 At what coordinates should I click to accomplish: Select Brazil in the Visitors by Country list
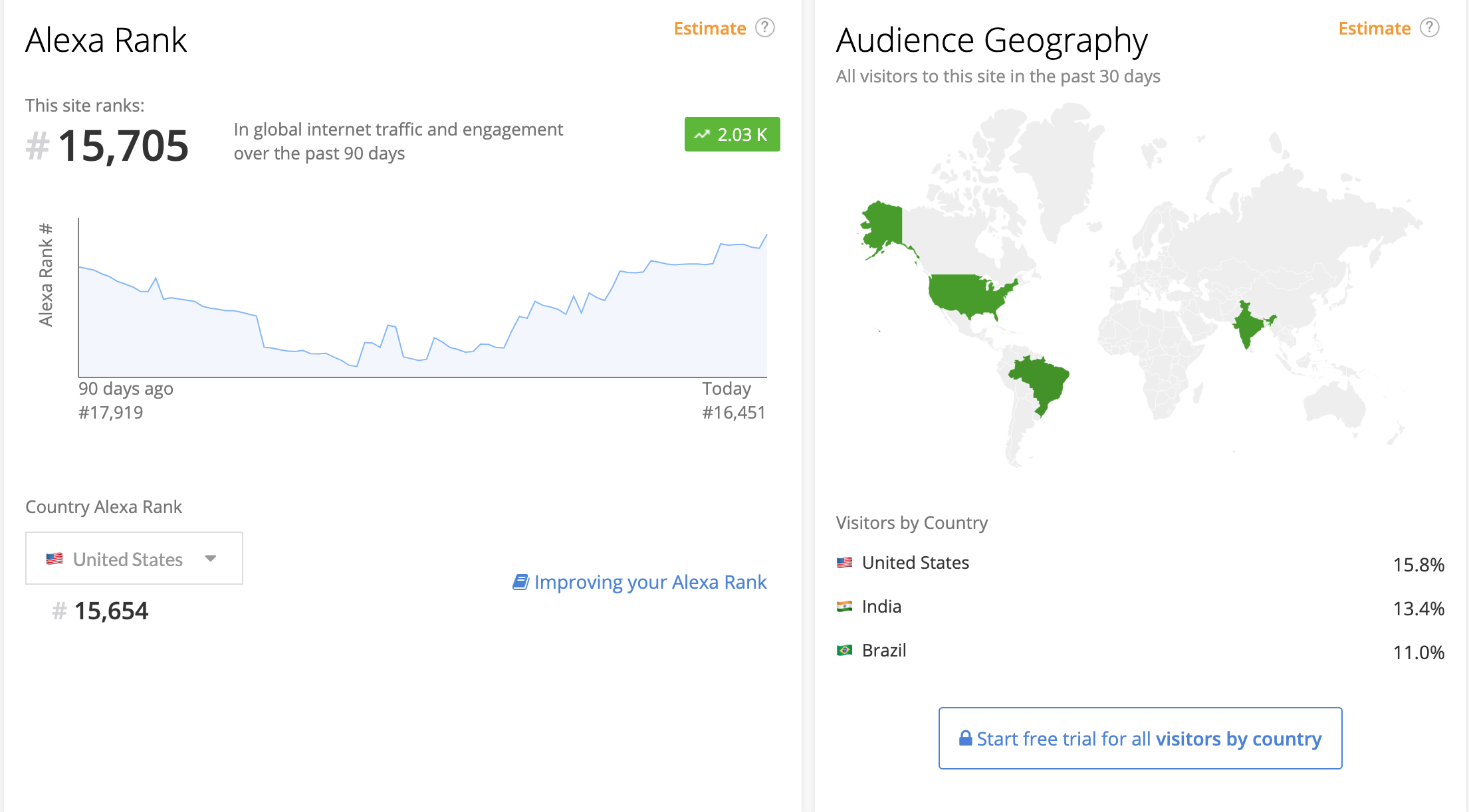click(x=884, y=651)
